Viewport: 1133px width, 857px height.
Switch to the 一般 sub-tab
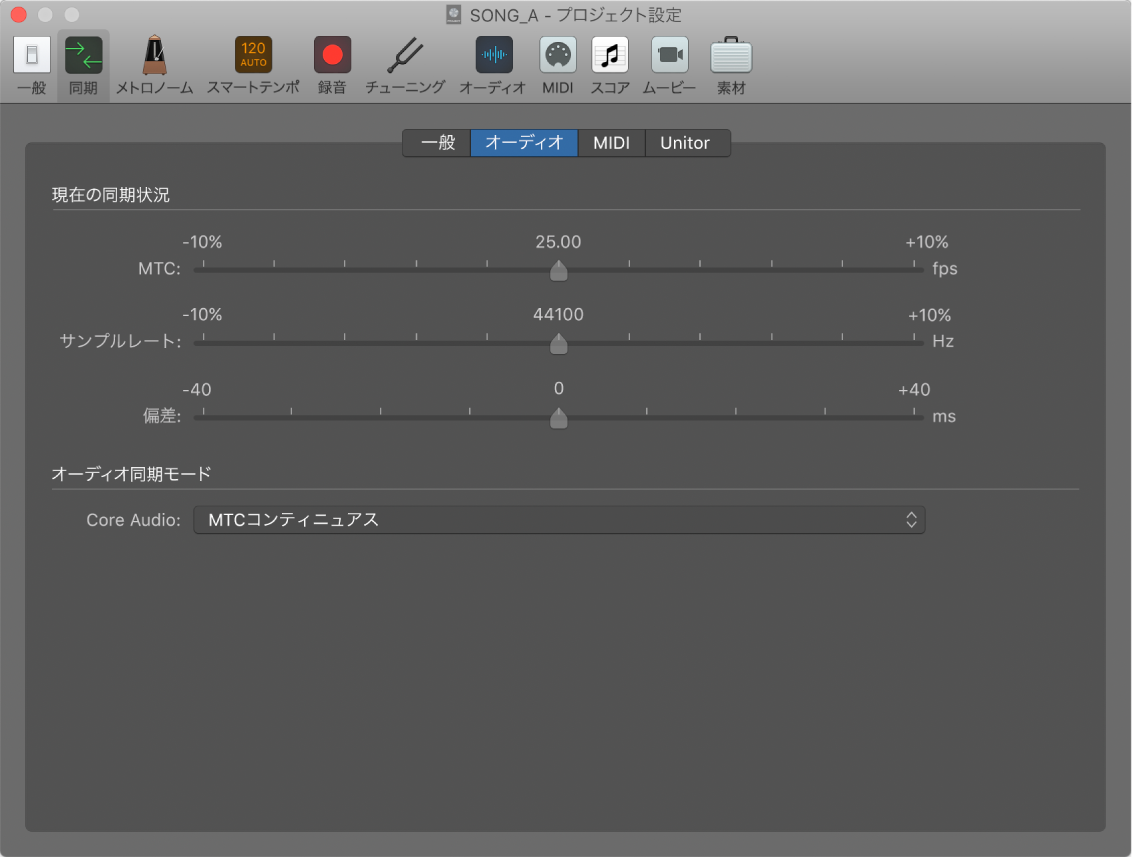click(437, 143)
